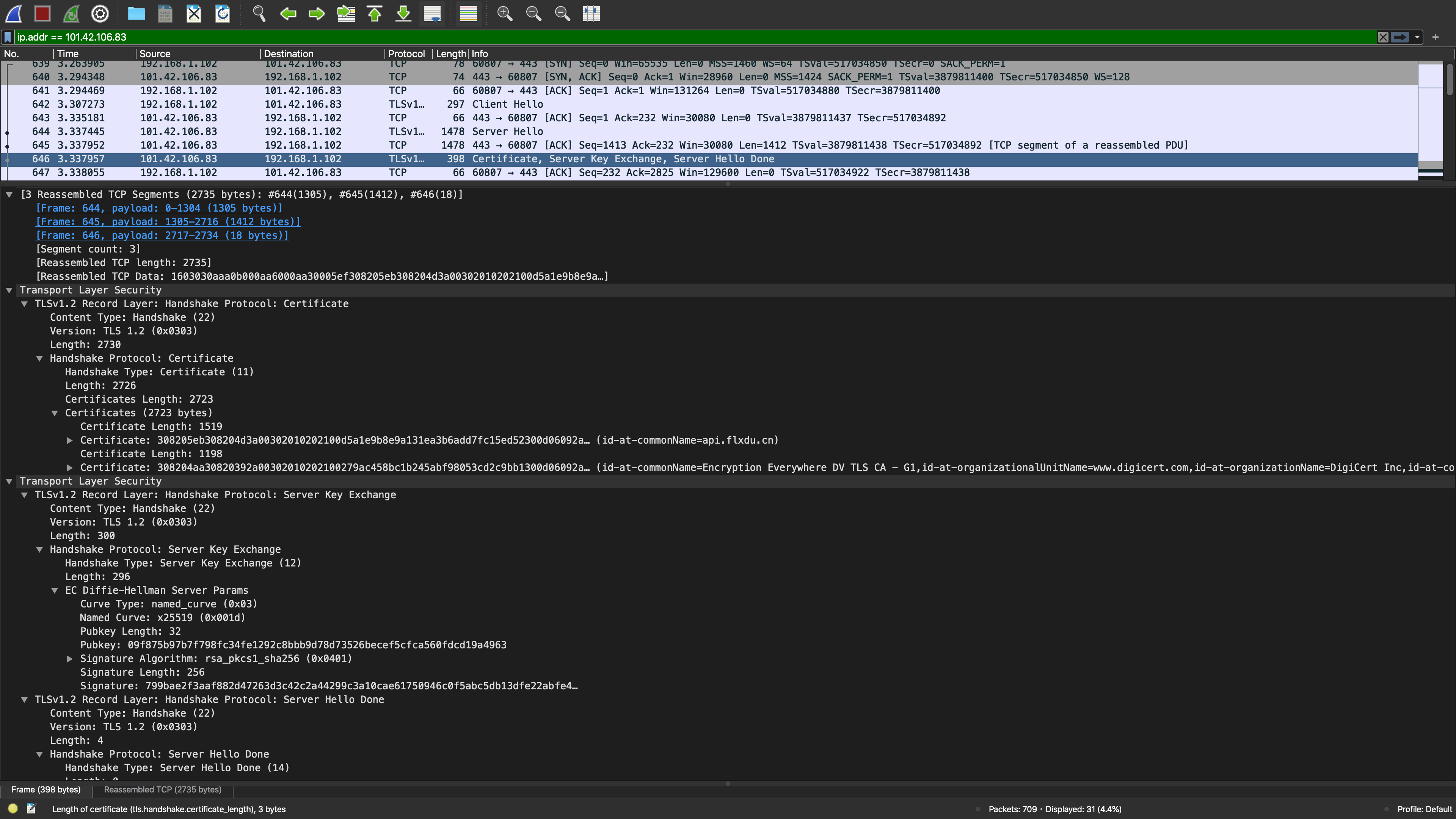
Task: Switch to Reassembled TCP (2735 bytes) tab
Action: pyautogui.click(x=163, y=789)
